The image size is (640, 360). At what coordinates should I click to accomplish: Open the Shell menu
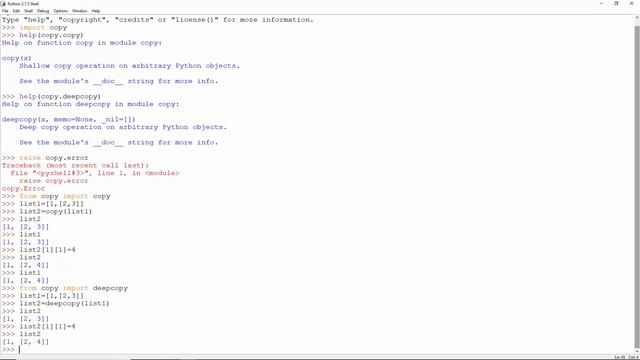pos(28,11)
